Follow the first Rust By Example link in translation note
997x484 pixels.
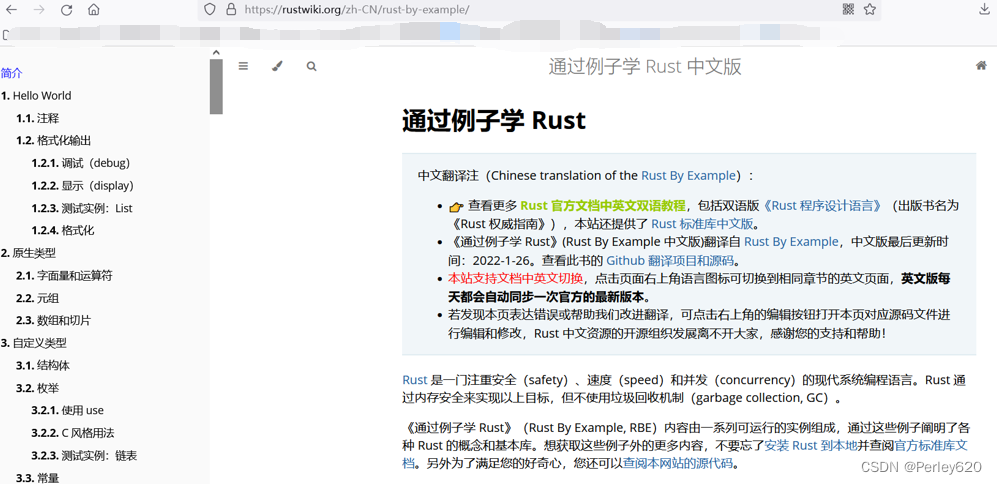click(689, 176)
